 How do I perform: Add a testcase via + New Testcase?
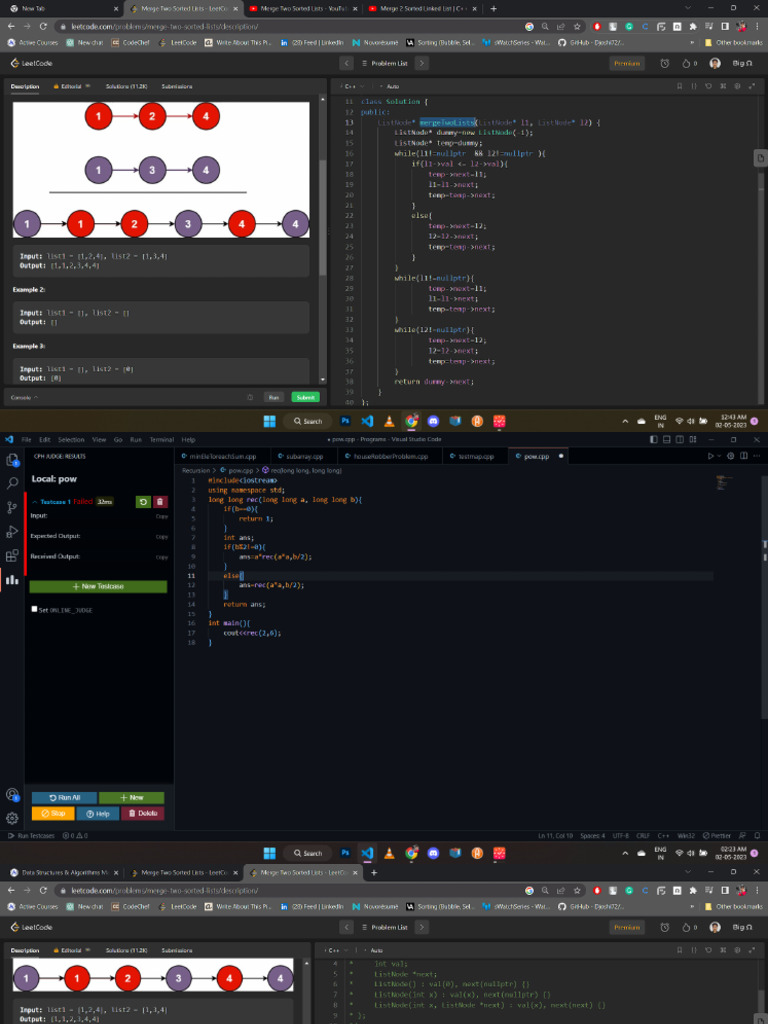click(98, 586)
